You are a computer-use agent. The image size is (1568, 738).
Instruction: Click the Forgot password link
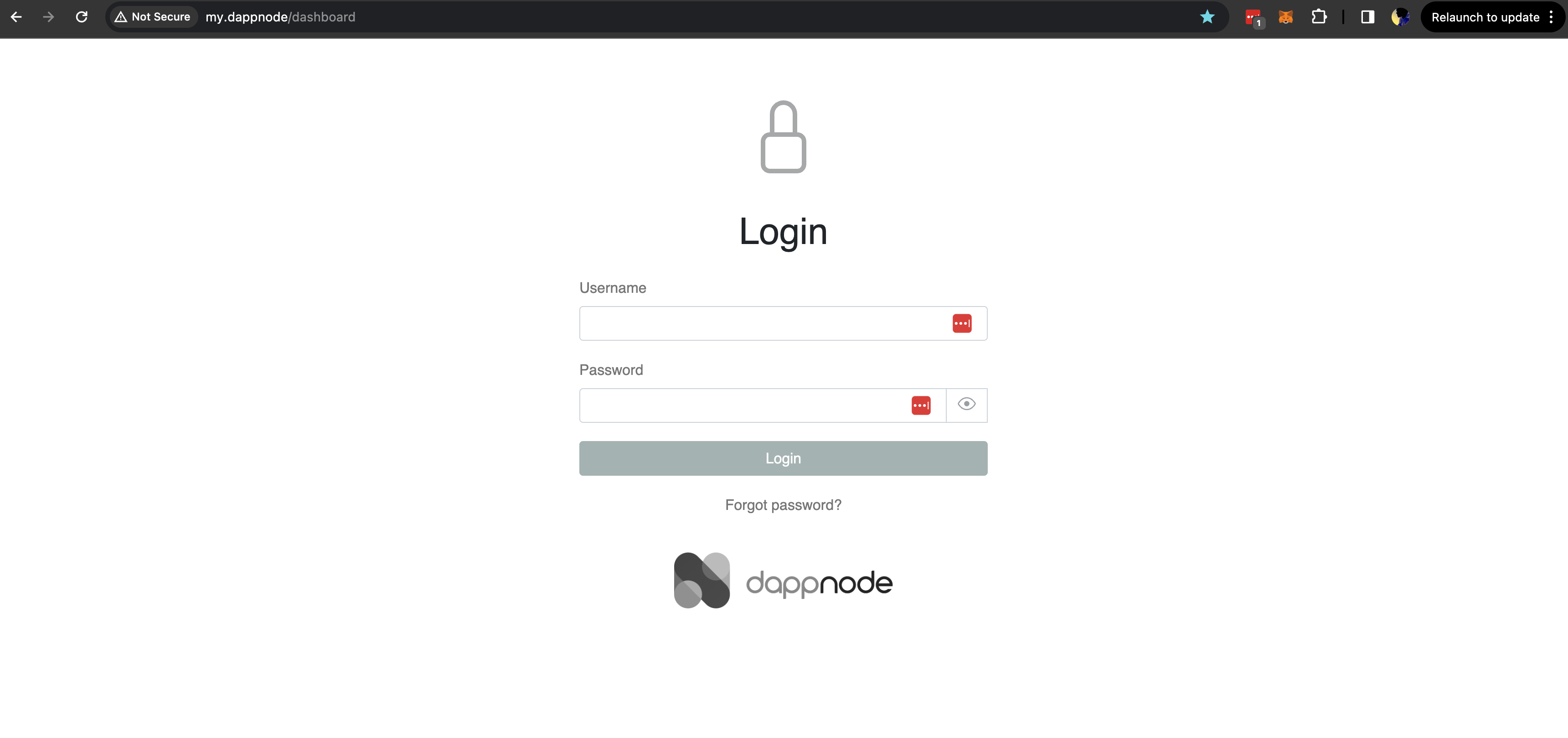pos(783,504)
